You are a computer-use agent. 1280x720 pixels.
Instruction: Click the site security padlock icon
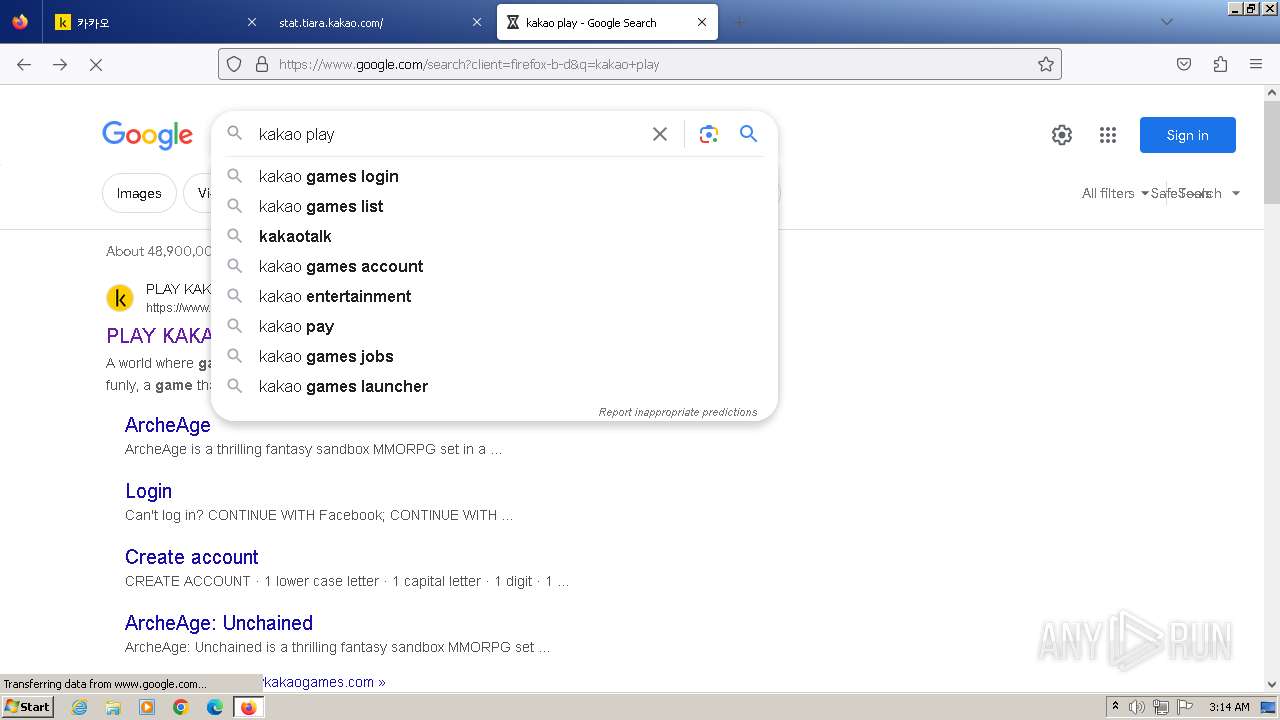262,64
